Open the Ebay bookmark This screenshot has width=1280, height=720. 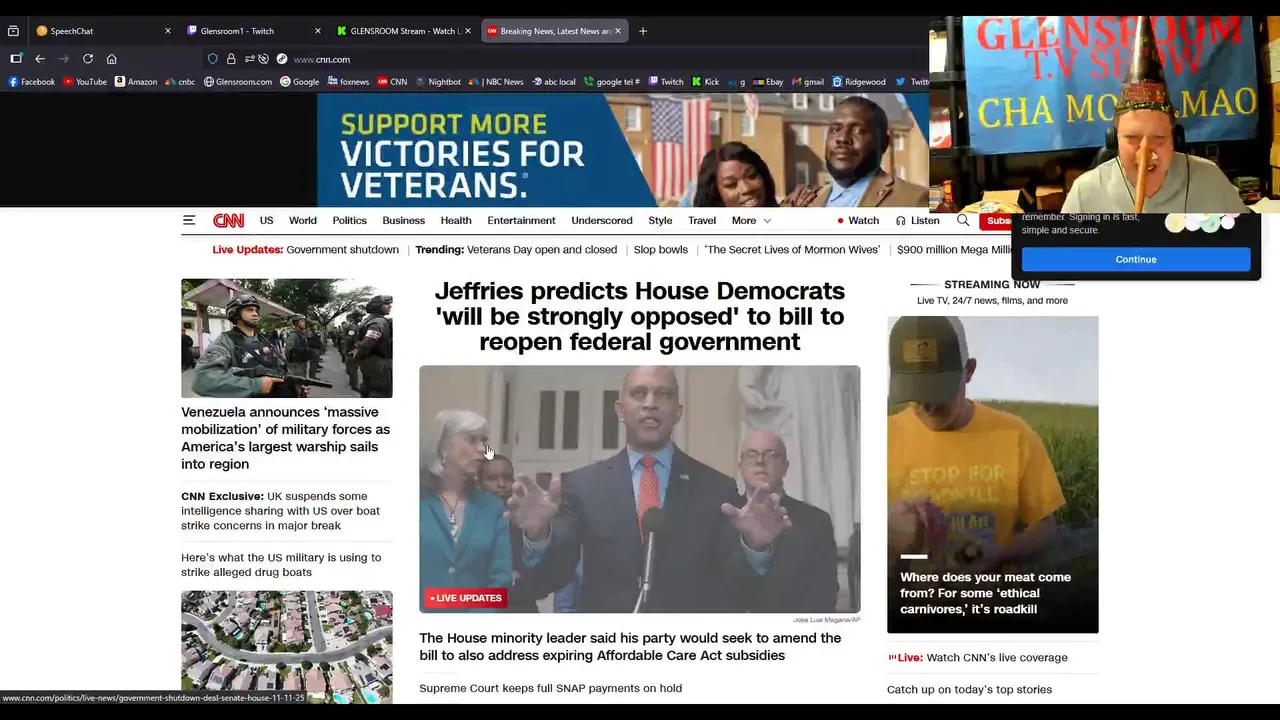pos(768,82)
